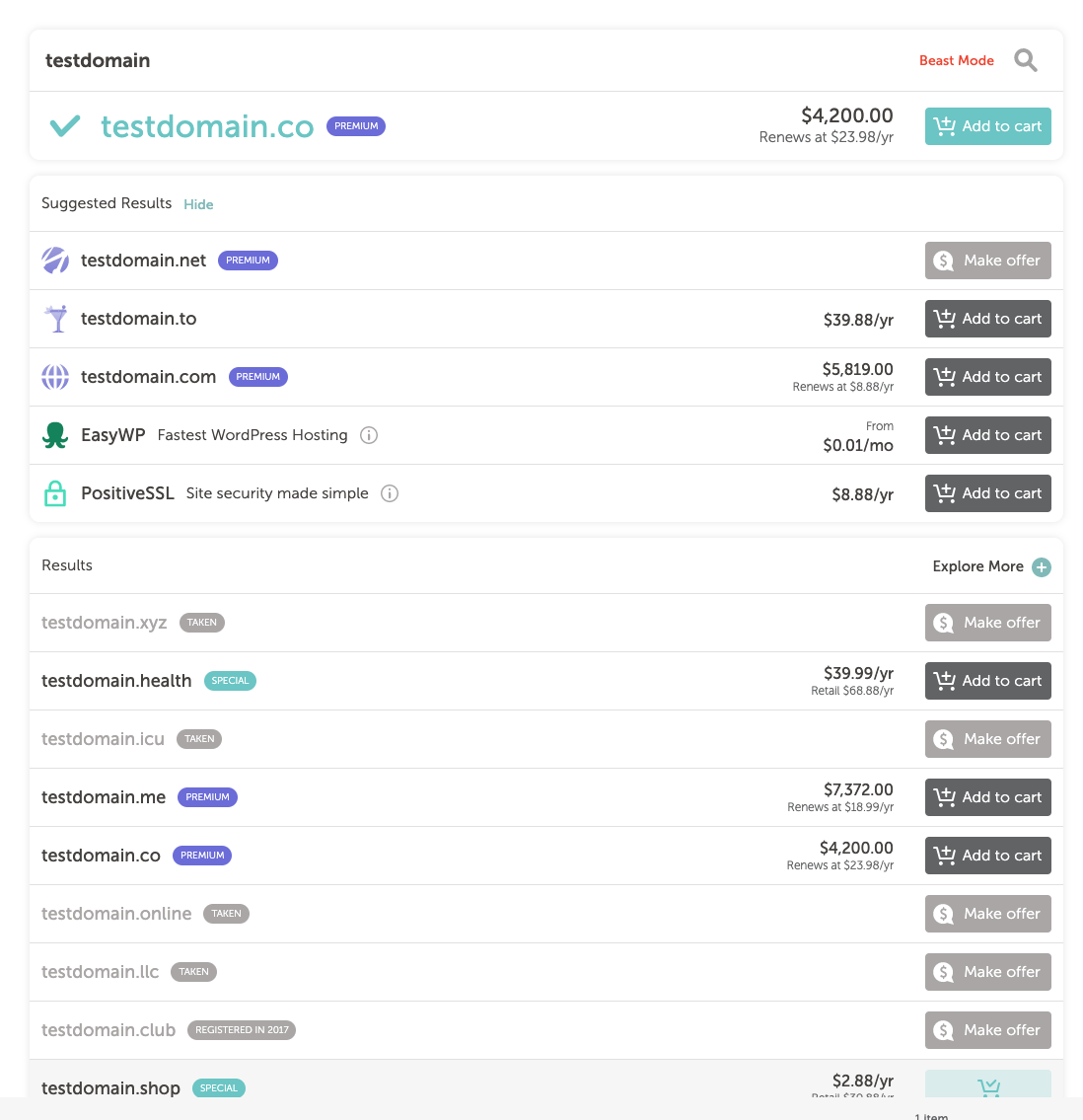Image resolution: width=1083 pixels, height=1120 pixels.
Task: Add testdomain.health to cart
Action: pos(988,681)
